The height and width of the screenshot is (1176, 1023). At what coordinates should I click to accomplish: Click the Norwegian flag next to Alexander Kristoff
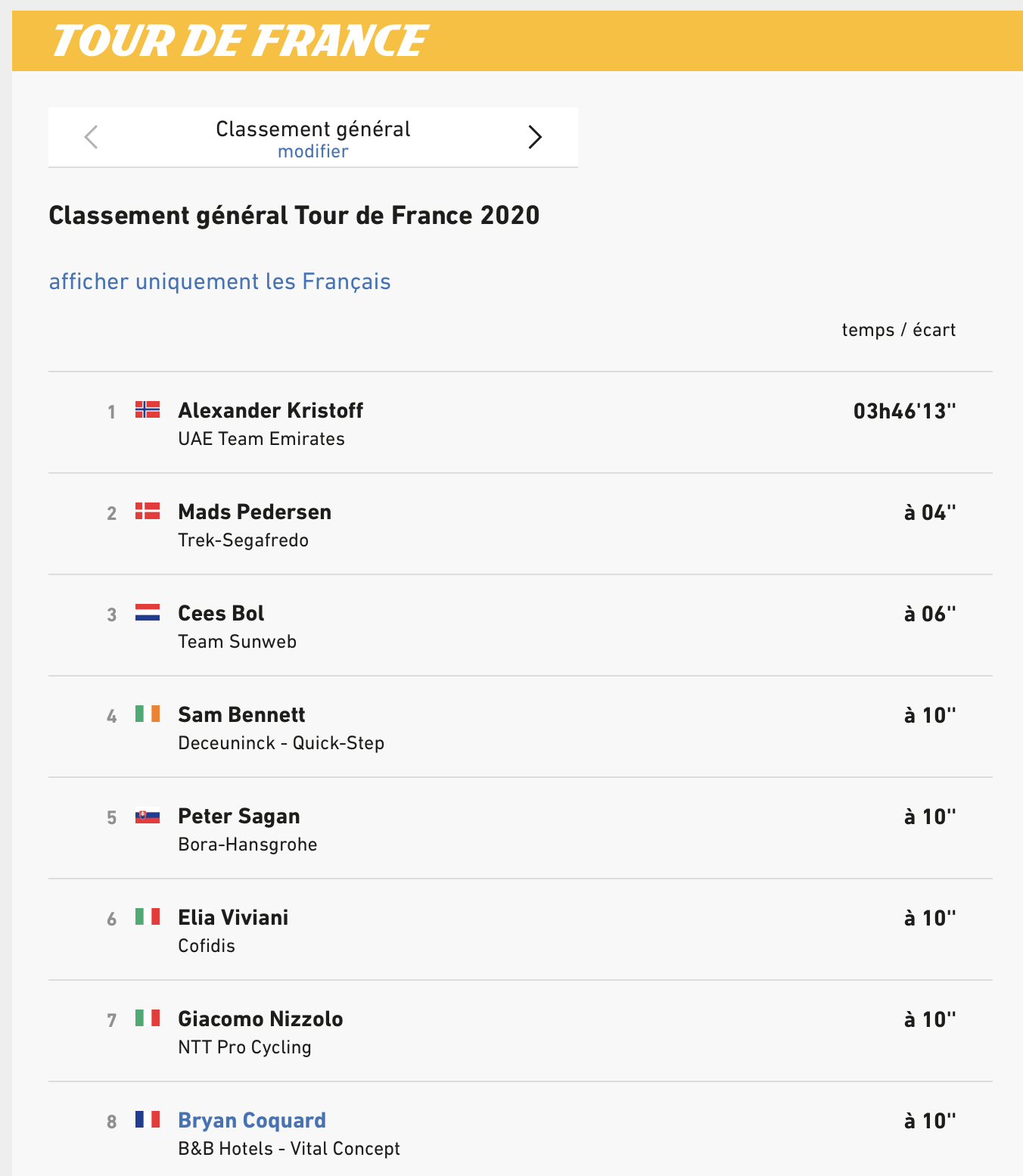pyautogui.click(x=148, y=409)
